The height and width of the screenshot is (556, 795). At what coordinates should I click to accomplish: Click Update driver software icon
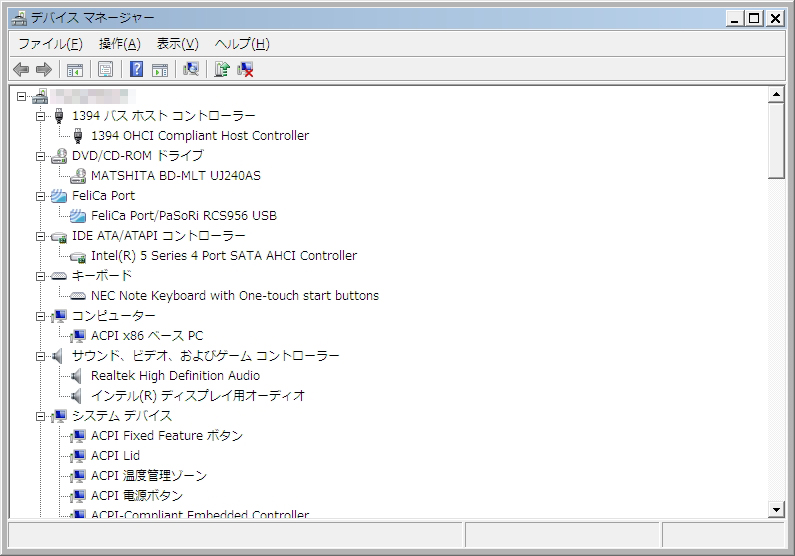pyautogui.click(x=222, y=69)
